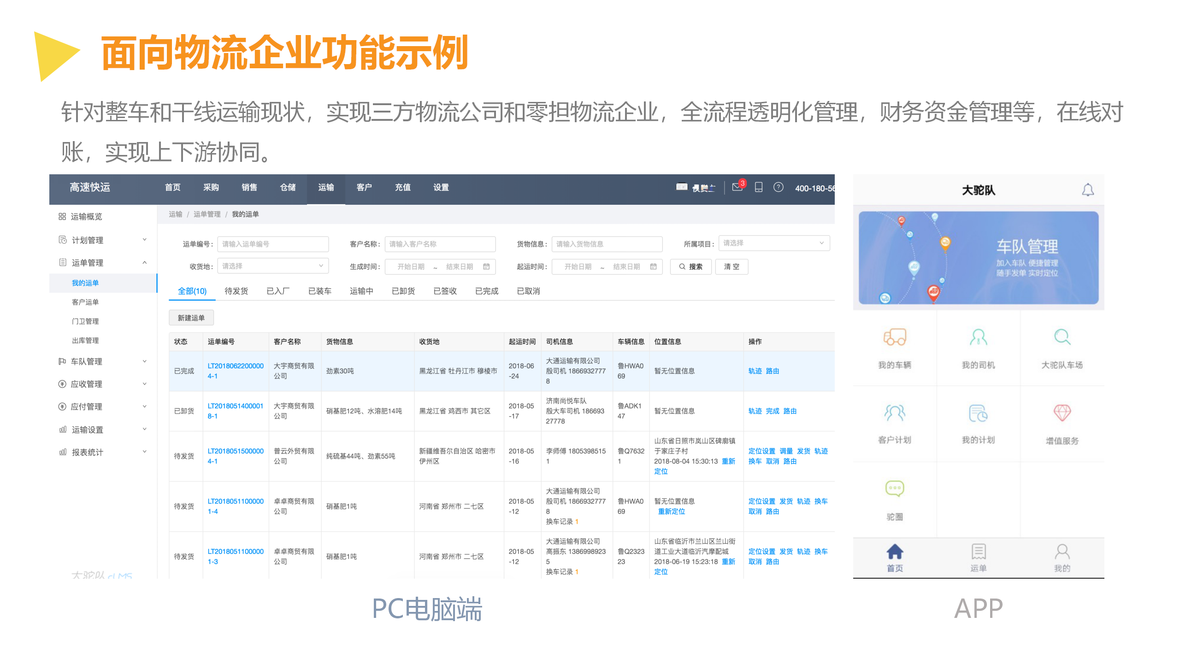The width and height of the screenshot is (1180, 664).
Task: Open the mail inbox icon with badge 3
Action: point(738,187)
